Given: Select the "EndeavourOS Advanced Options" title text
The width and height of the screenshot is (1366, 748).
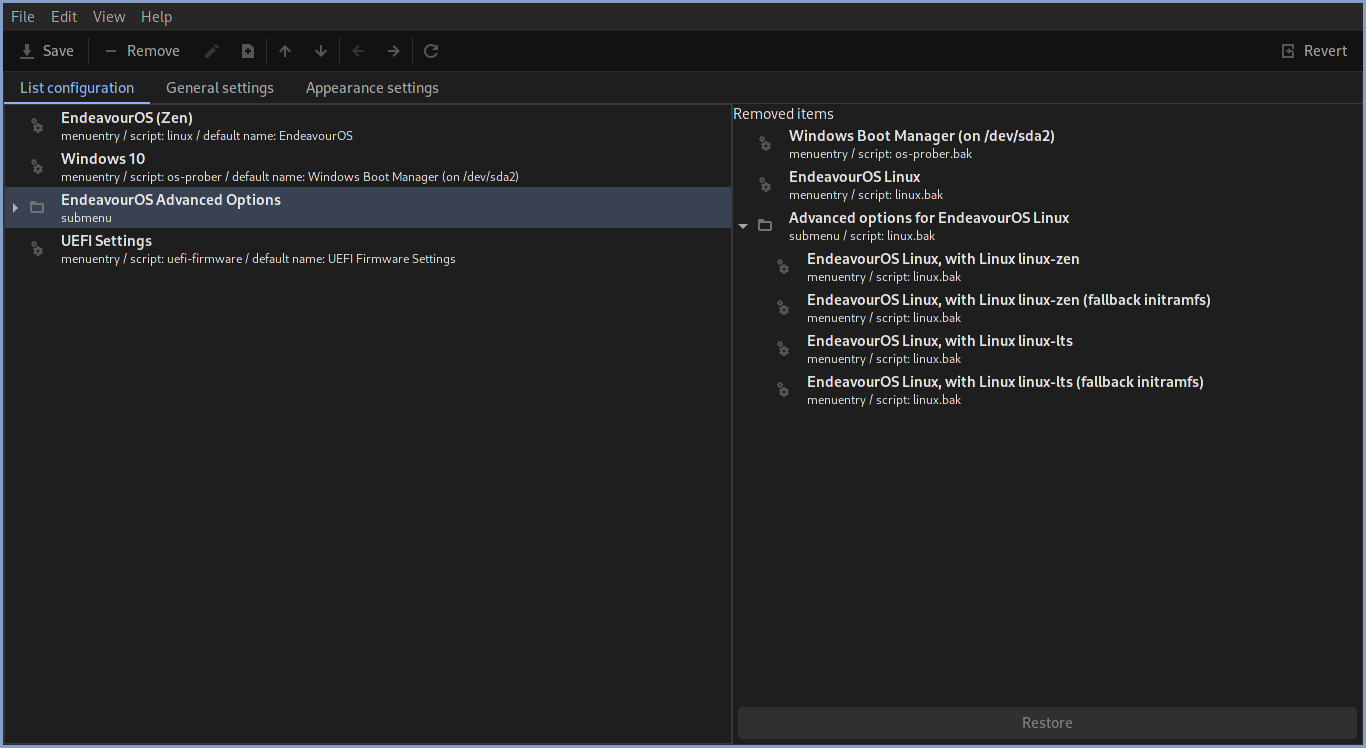Looking at the screenshot, I should (x=171, y=200).
